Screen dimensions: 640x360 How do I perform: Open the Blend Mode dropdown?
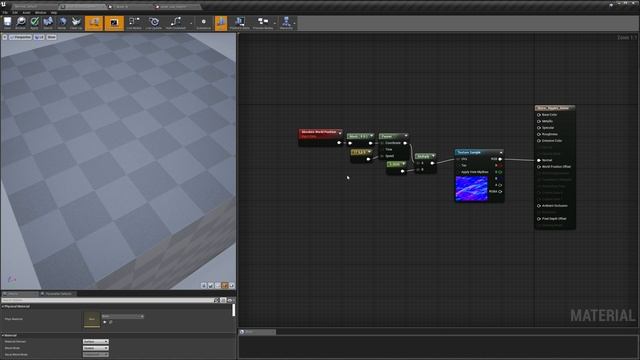click(x=96, y=348)
